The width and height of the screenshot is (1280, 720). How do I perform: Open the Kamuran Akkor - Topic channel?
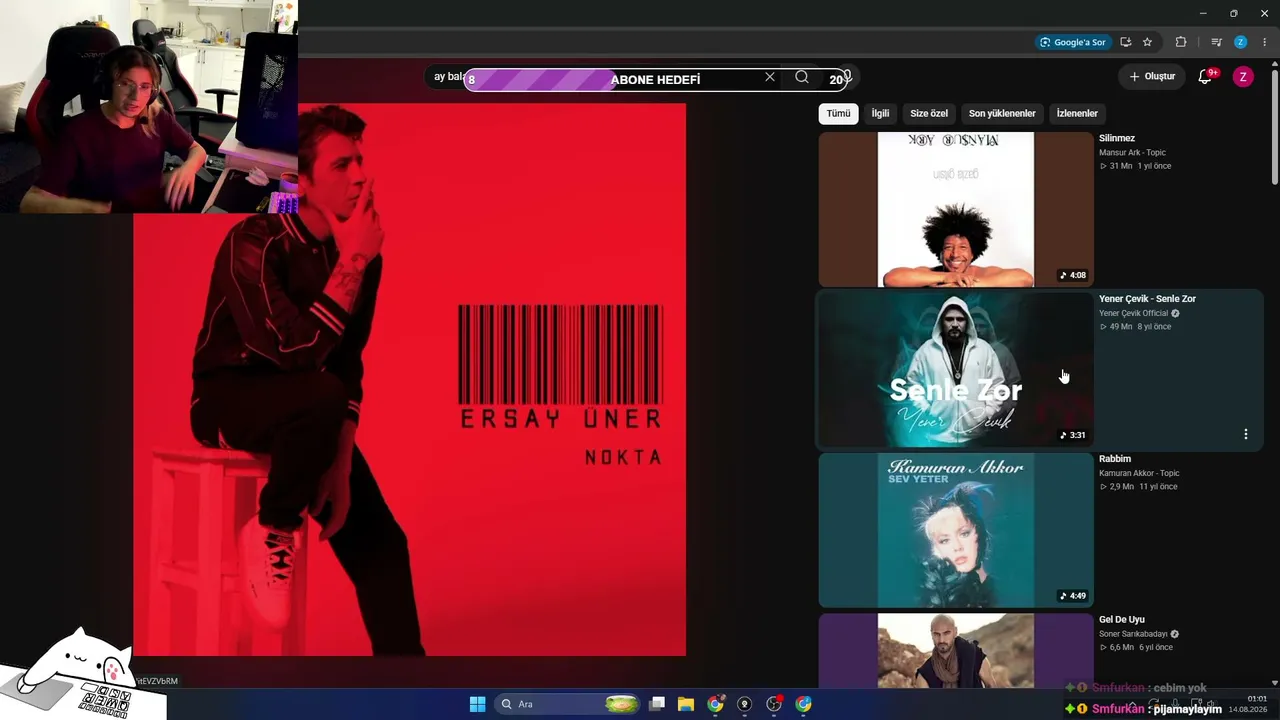tap(1139, 473)
